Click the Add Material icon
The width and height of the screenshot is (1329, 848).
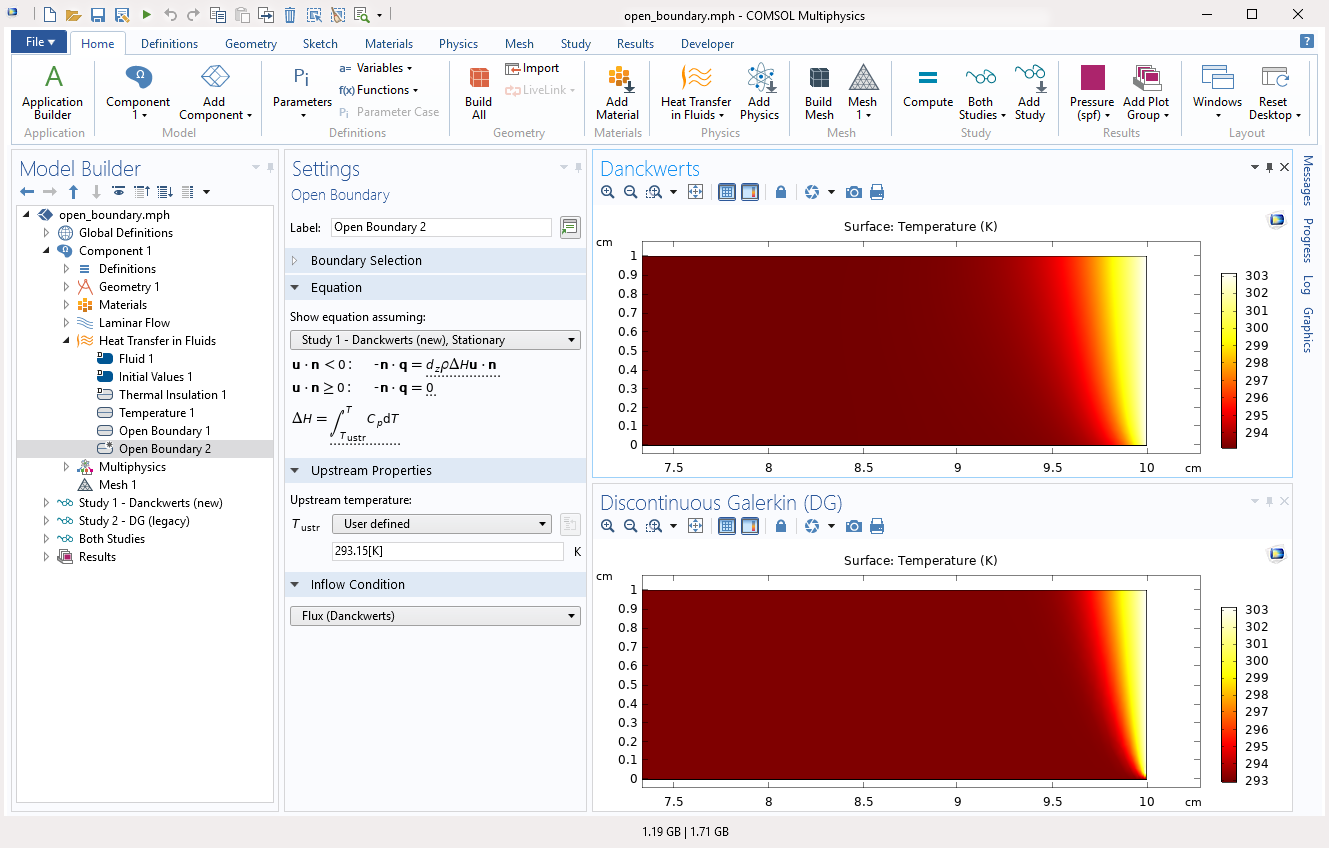617,88
